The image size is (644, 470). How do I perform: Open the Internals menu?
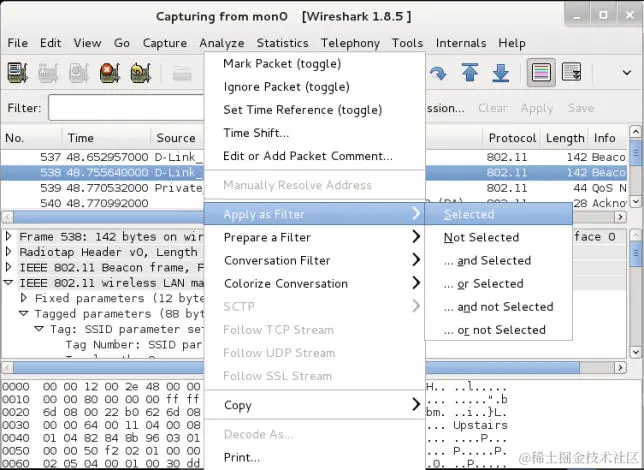tap(461, 43)
